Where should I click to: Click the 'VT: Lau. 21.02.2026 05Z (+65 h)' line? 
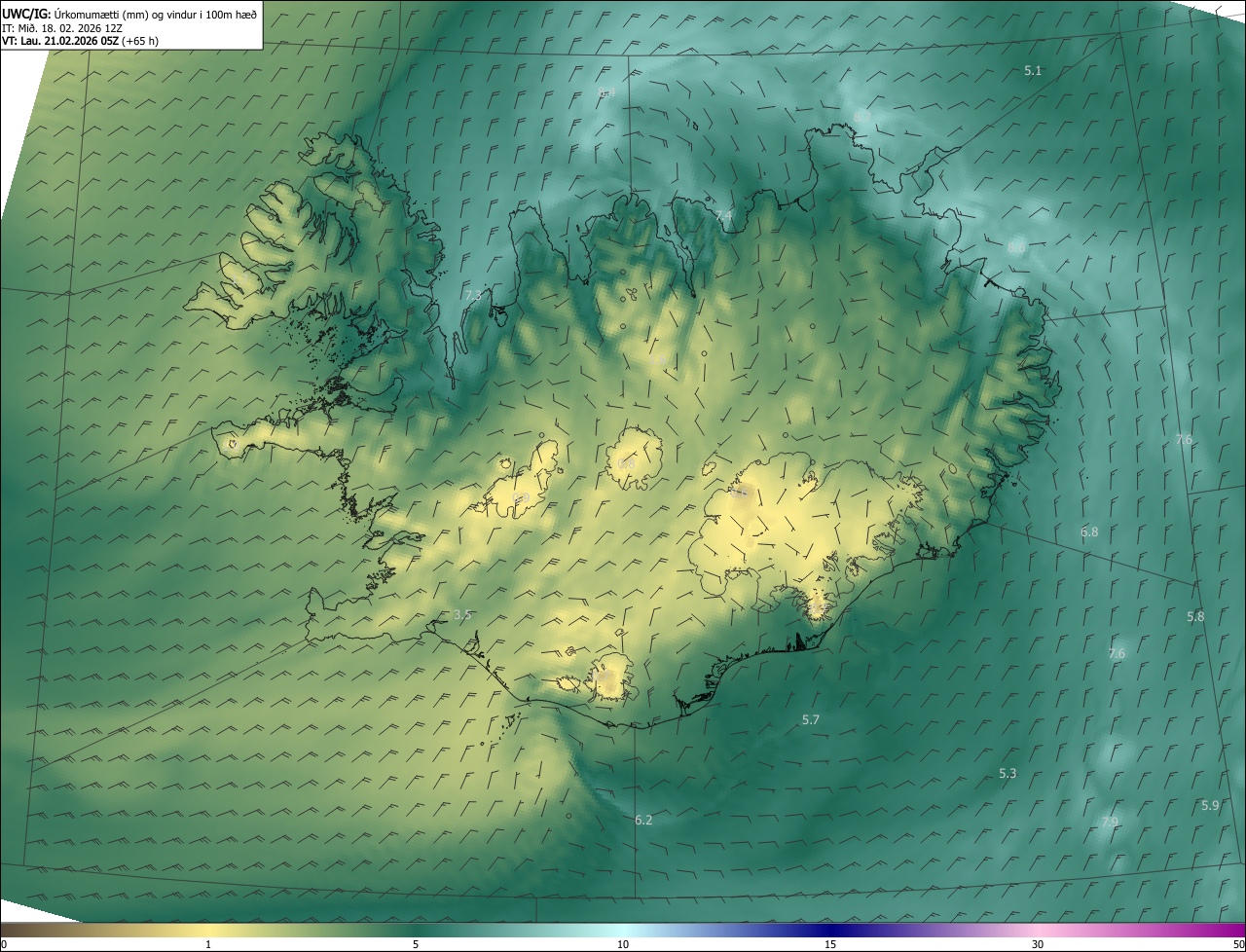click(81, 40)
